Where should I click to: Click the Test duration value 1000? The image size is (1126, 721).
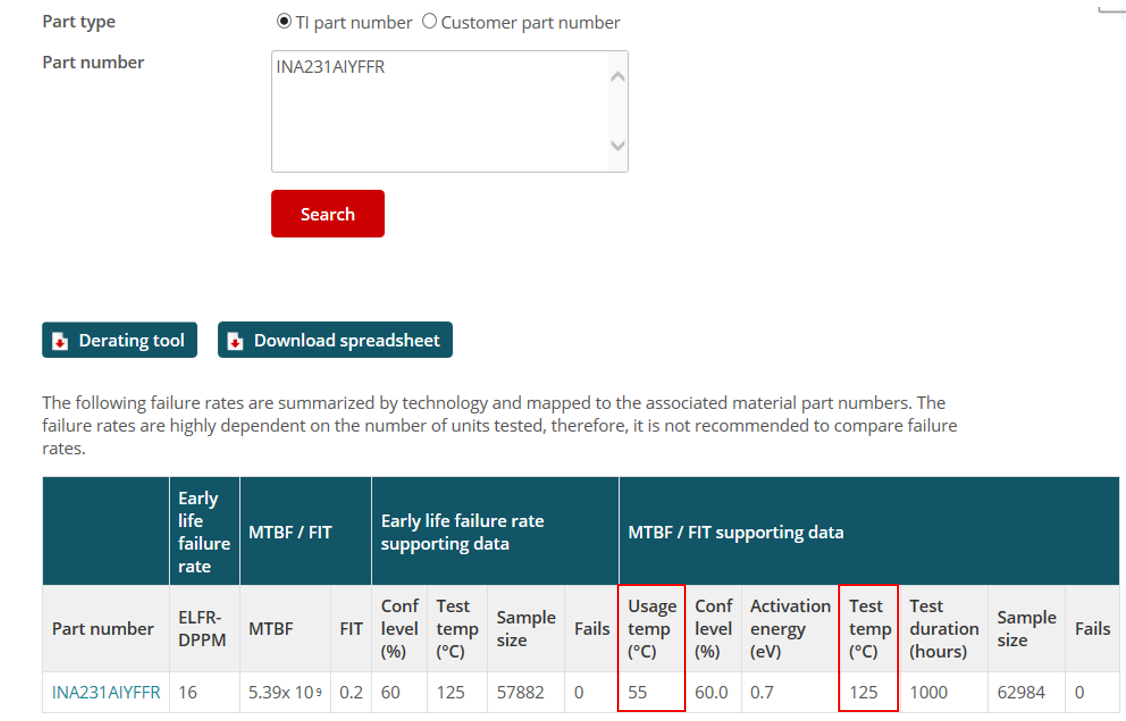click(929, 692)
